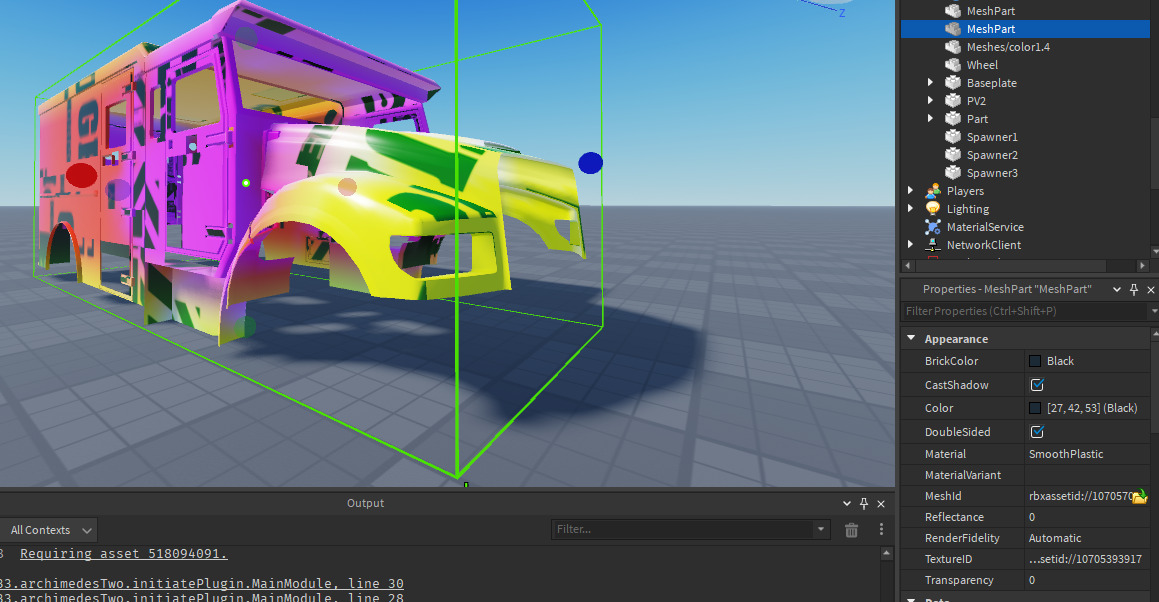Screen dimensions: 1159x602
Task: Select the Wheel item in Explorer
Action: click(x=982, y=65)
